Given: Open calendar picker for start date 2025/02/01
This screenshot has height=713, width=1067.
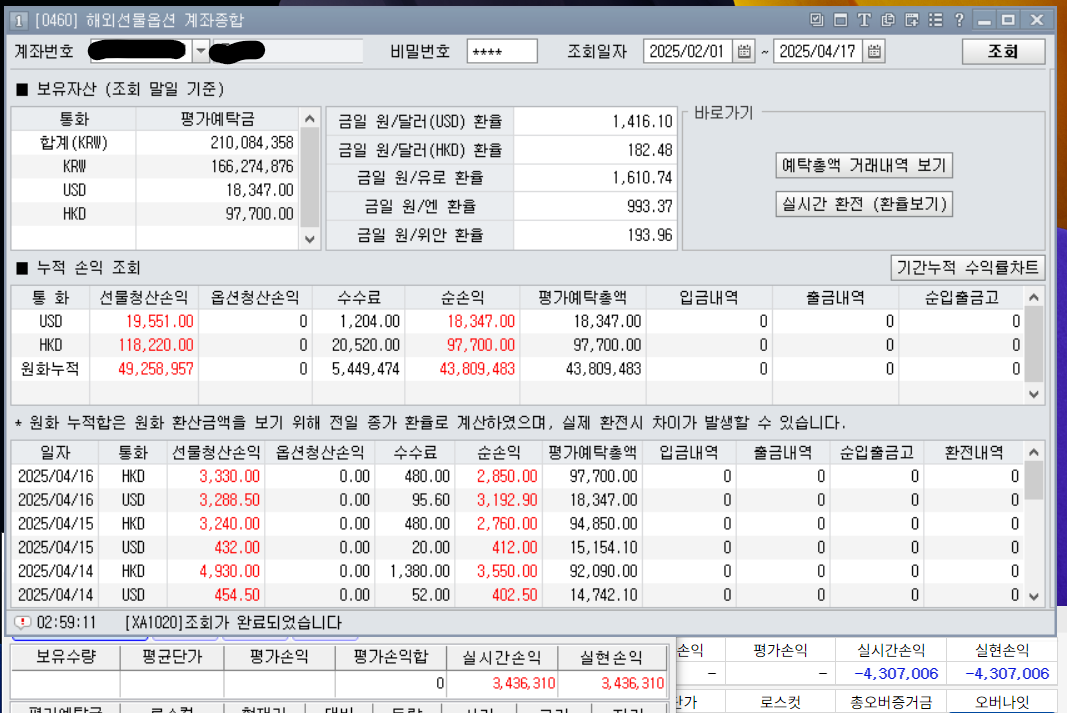Looking at the screenshot, I should pyautogui.click(x=744, y=51).
